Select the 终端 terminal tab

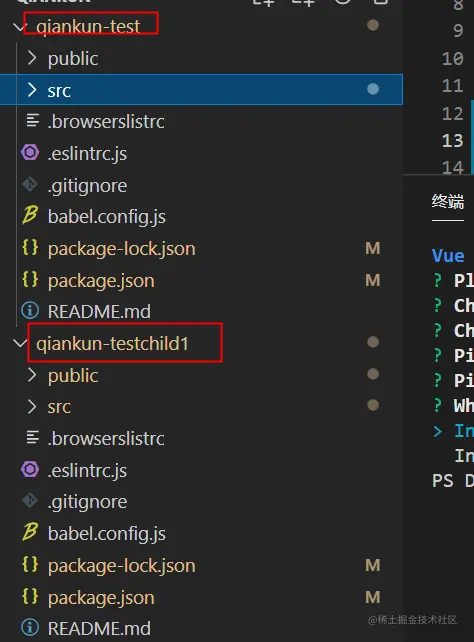point(448,202)
